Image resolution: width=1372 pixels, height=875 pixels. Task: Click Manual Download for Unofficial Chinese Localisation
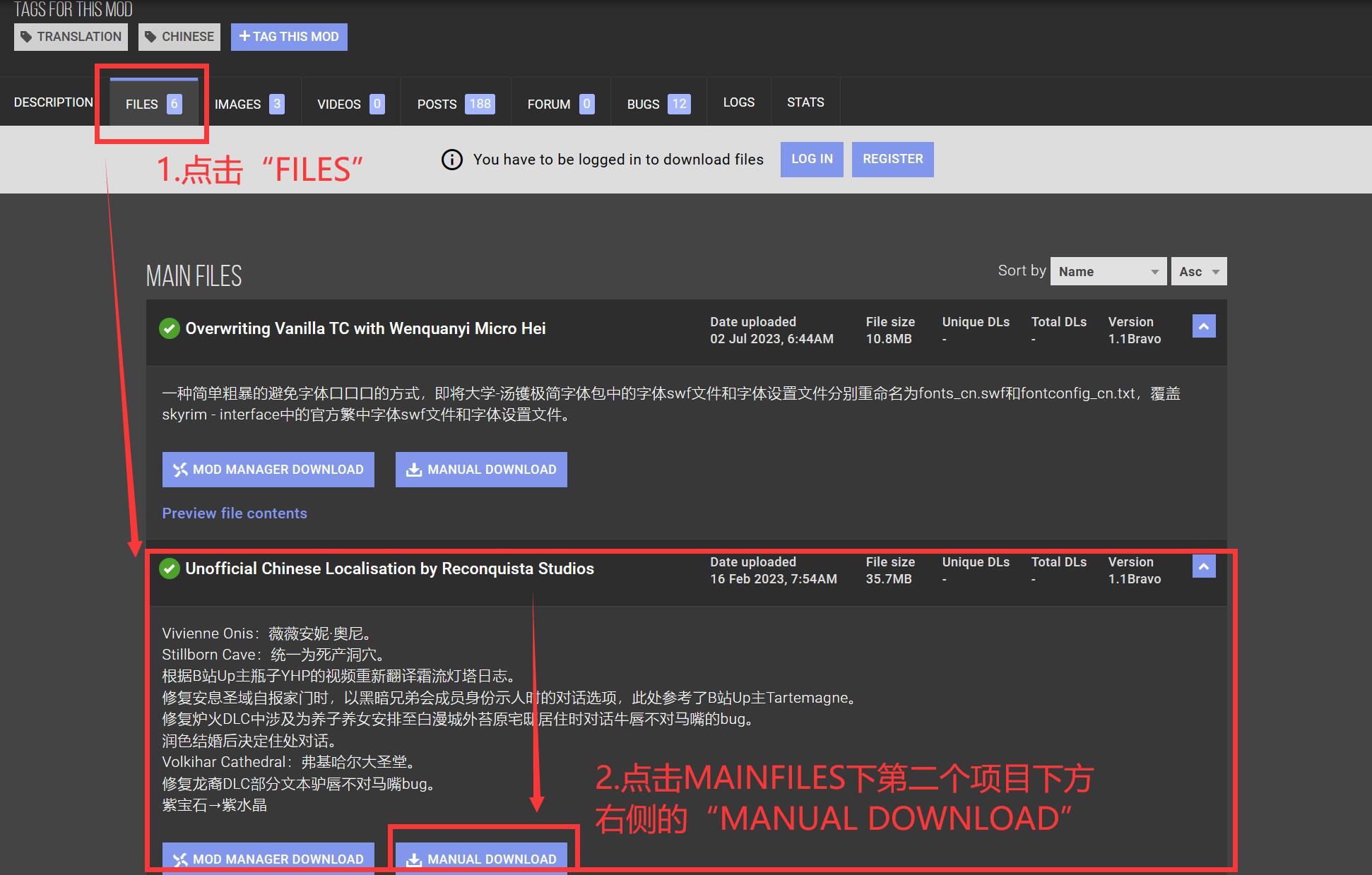[x=481, y=858]
